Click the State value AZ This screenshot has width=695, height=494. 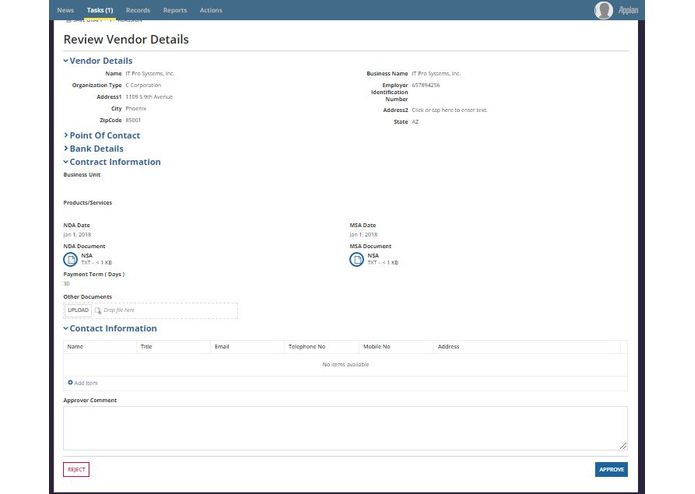click(415, 122)
